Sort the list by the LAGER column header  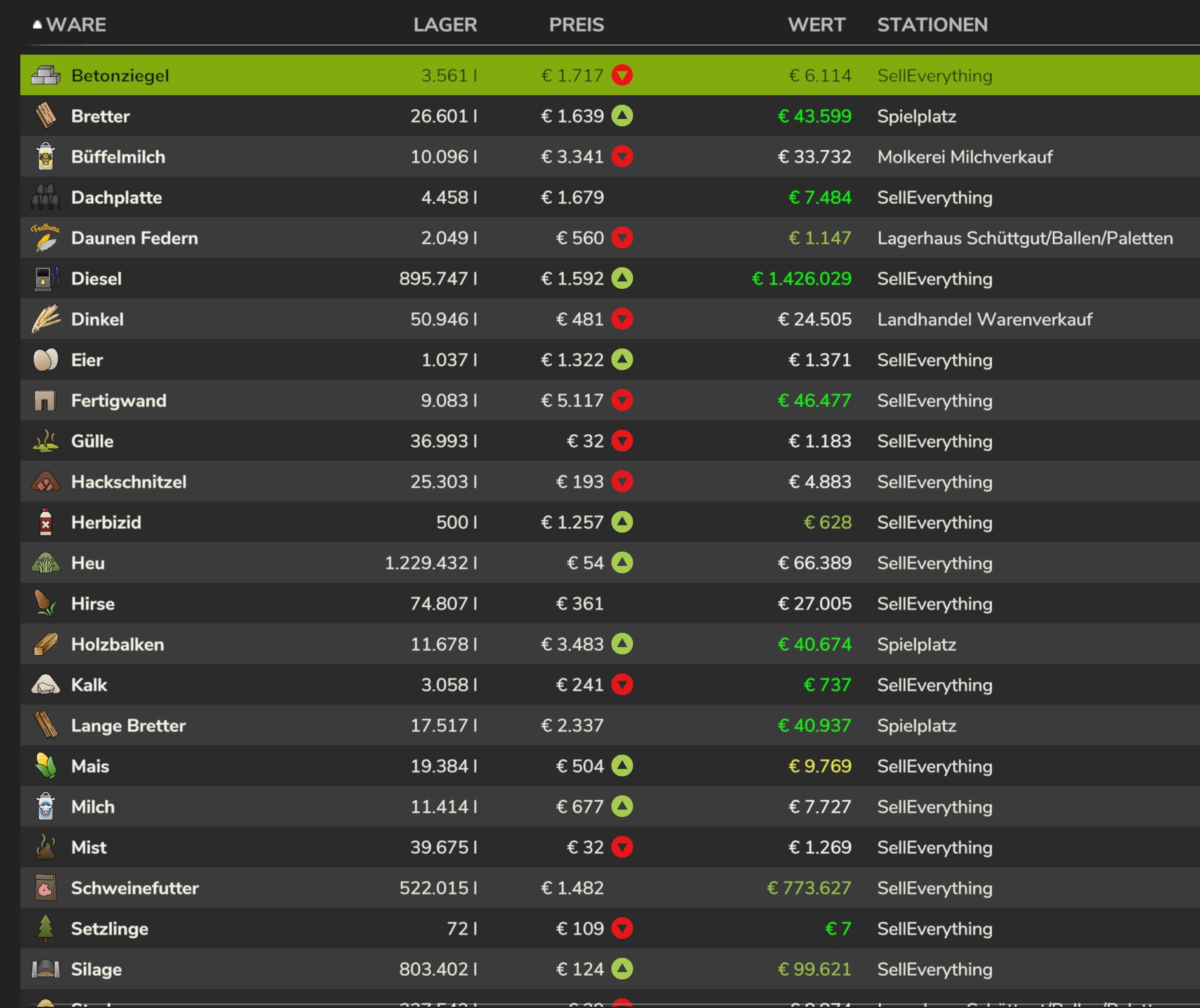(x=445, y=25)
